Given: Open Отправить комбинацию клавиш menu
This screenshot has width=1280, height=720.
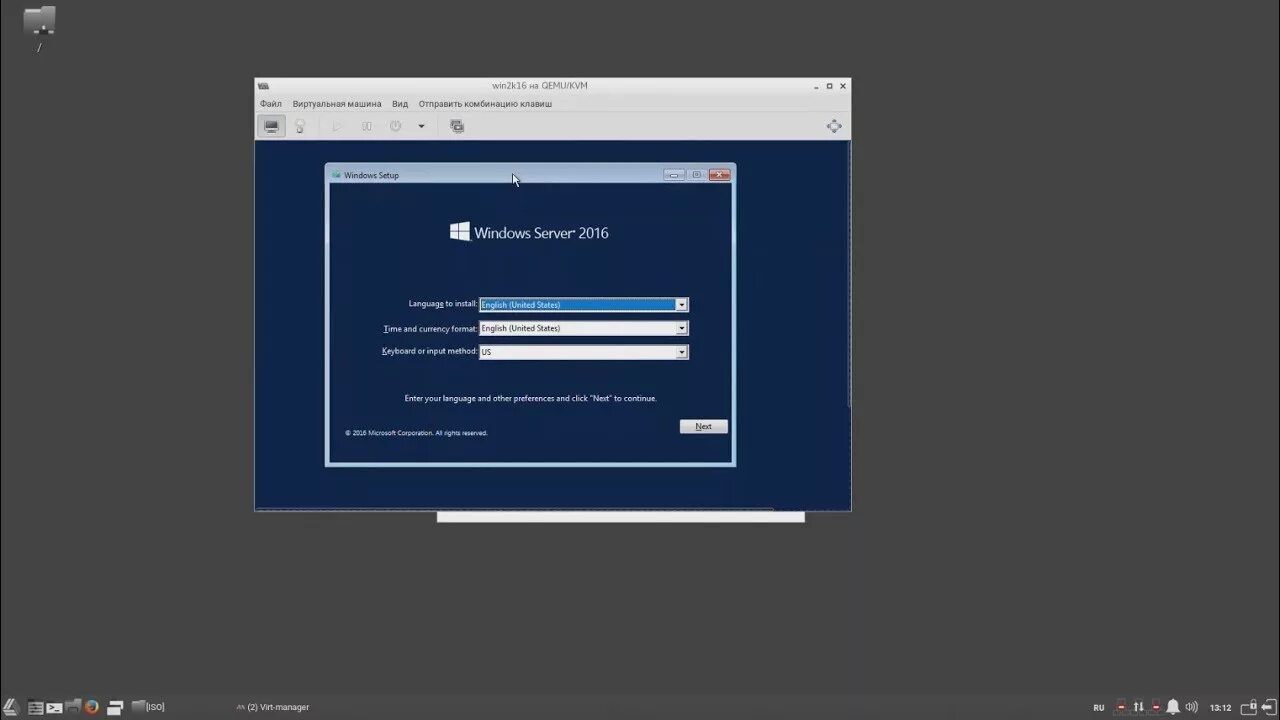Looking at the screenshot, I should [x=485, y=104].
